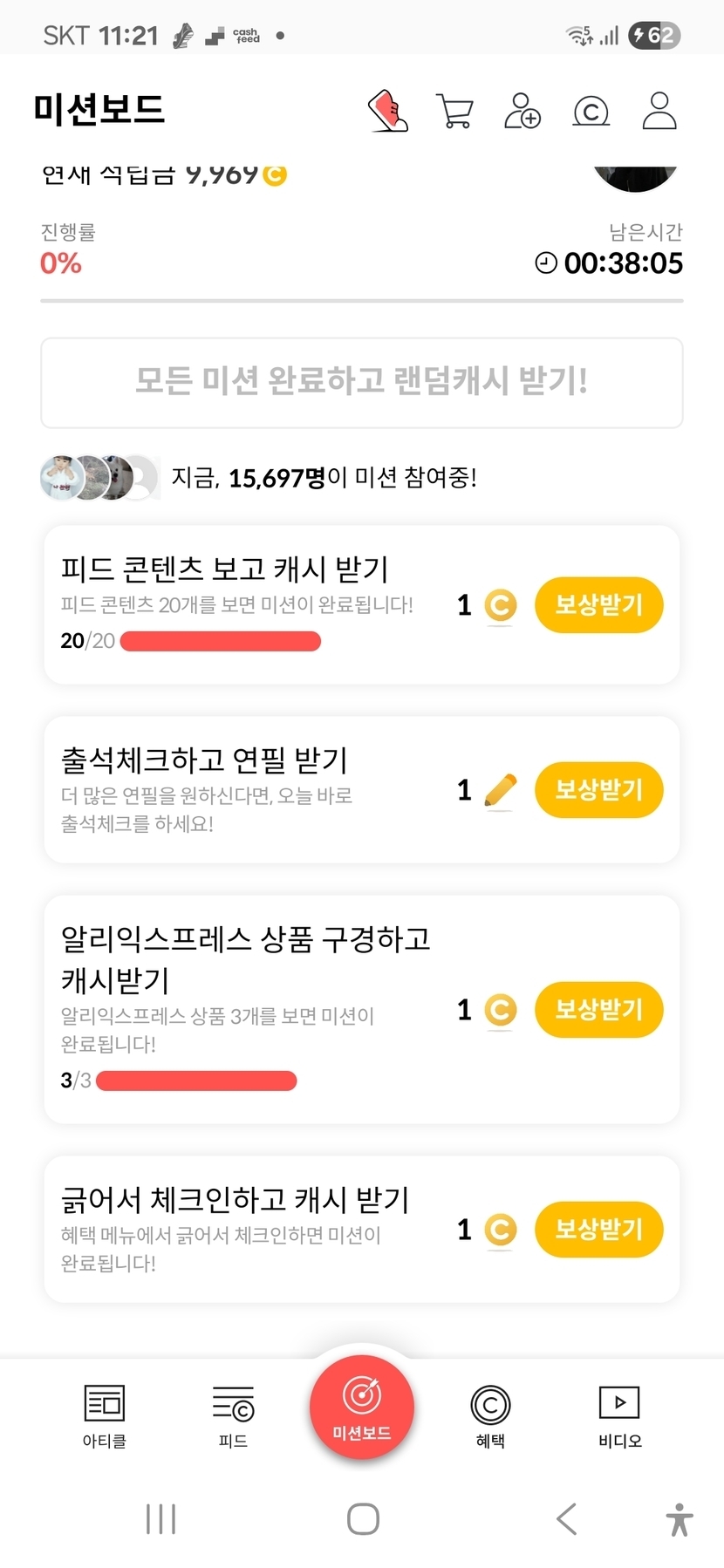Claim reward for 긁어서 체크인 mission

pos(598,1230)
